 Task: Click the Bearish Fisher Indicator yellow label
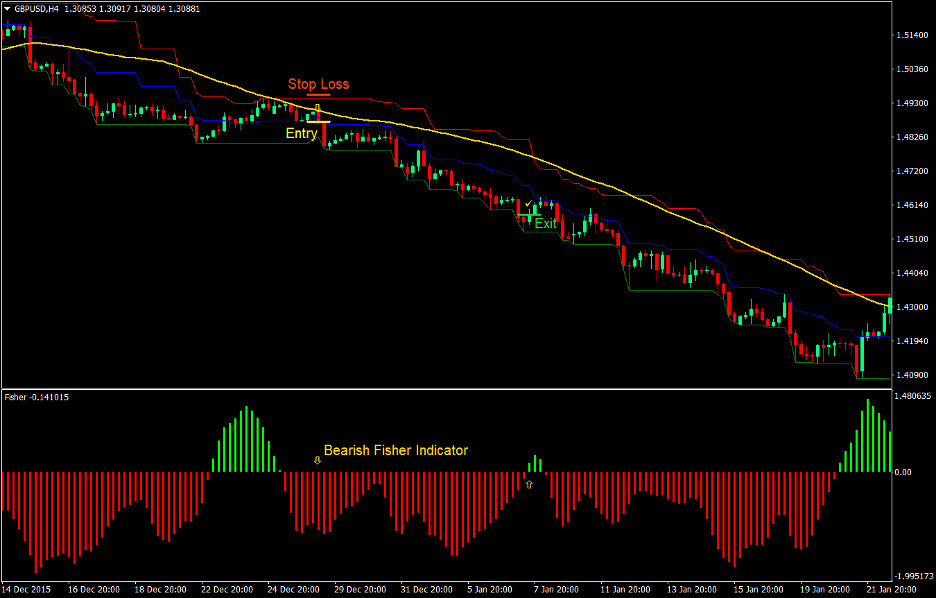(396, 450)
